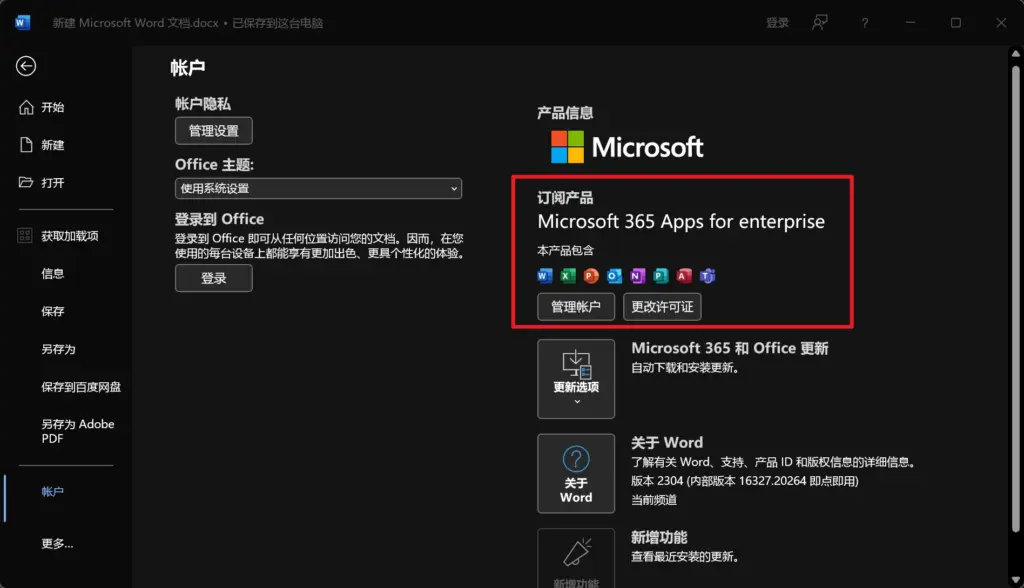Click the 管理帐户 button

coord(576,307)
